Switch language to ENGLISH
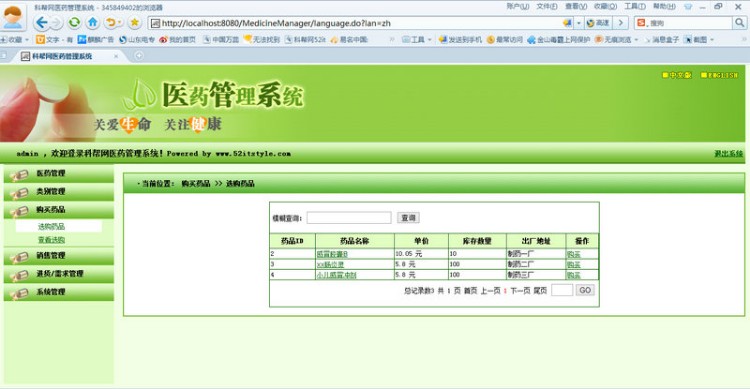Screen dimensions: 750x389 [719, 75]
